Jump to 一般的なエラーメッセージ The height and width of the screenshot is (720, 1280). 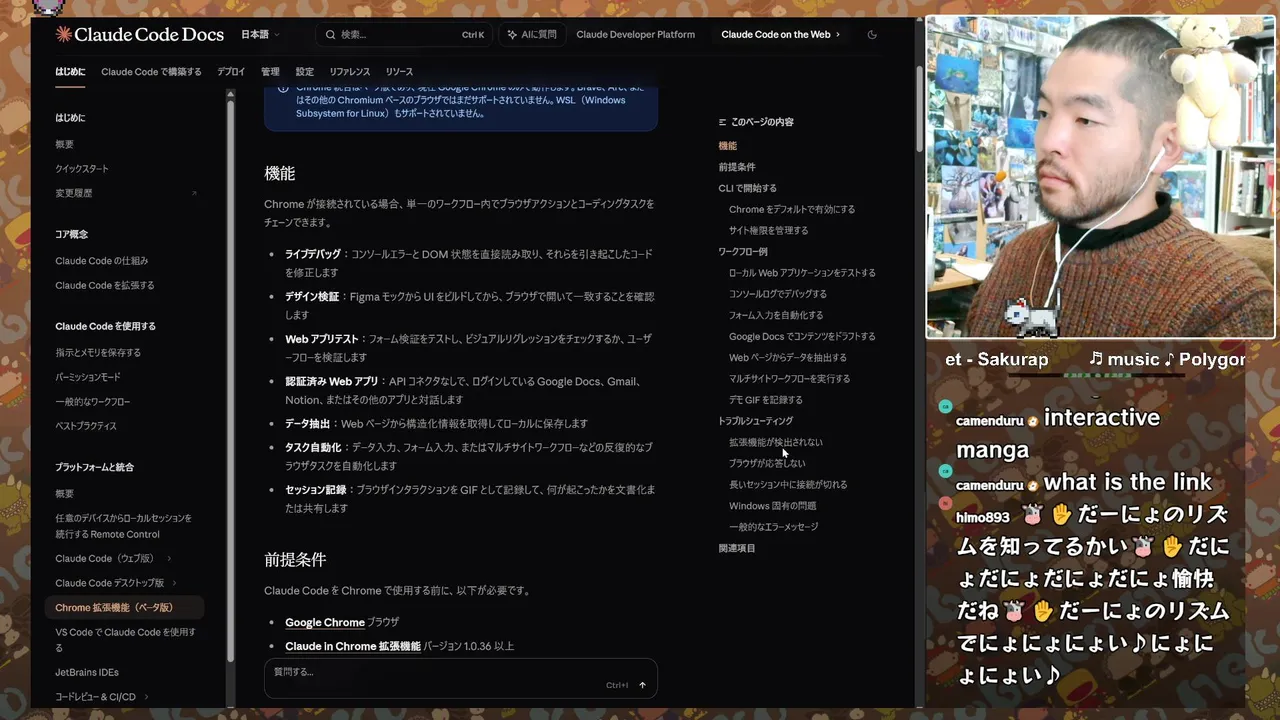[774, 527]
